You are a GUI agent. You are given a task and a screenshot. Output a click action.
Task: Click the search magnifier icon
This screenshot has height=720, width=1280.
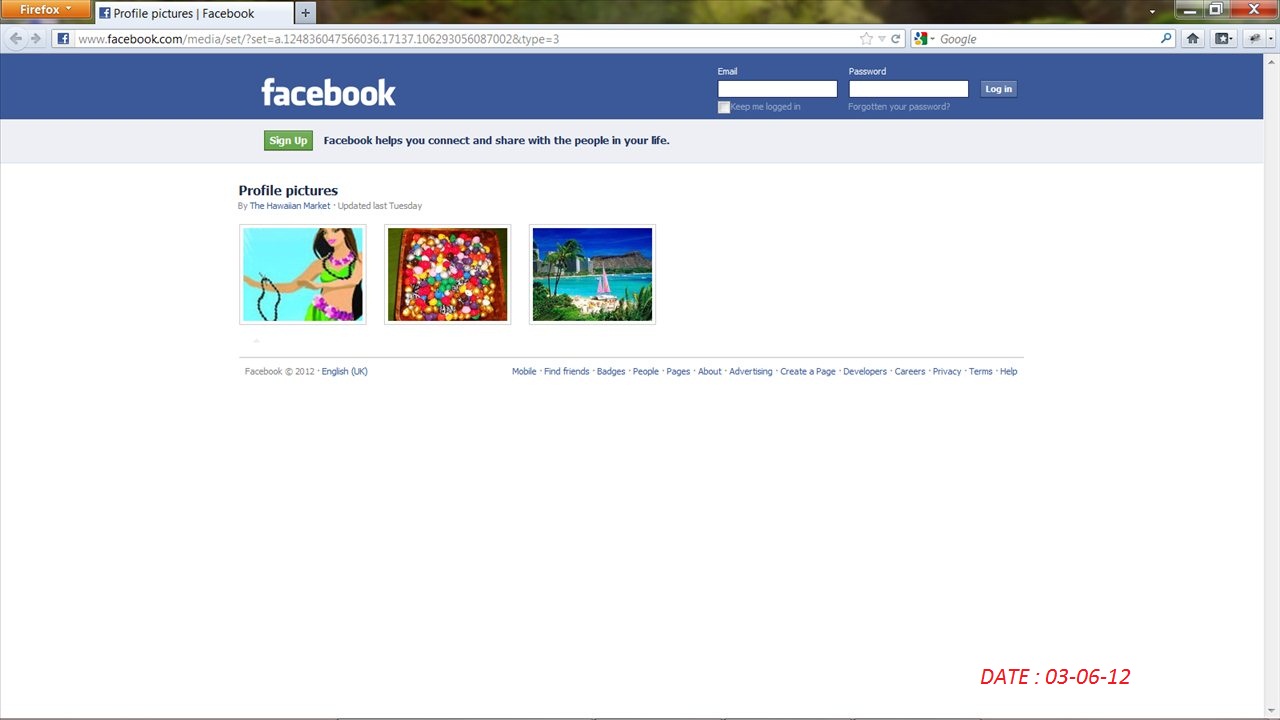tap(1166, 39)
